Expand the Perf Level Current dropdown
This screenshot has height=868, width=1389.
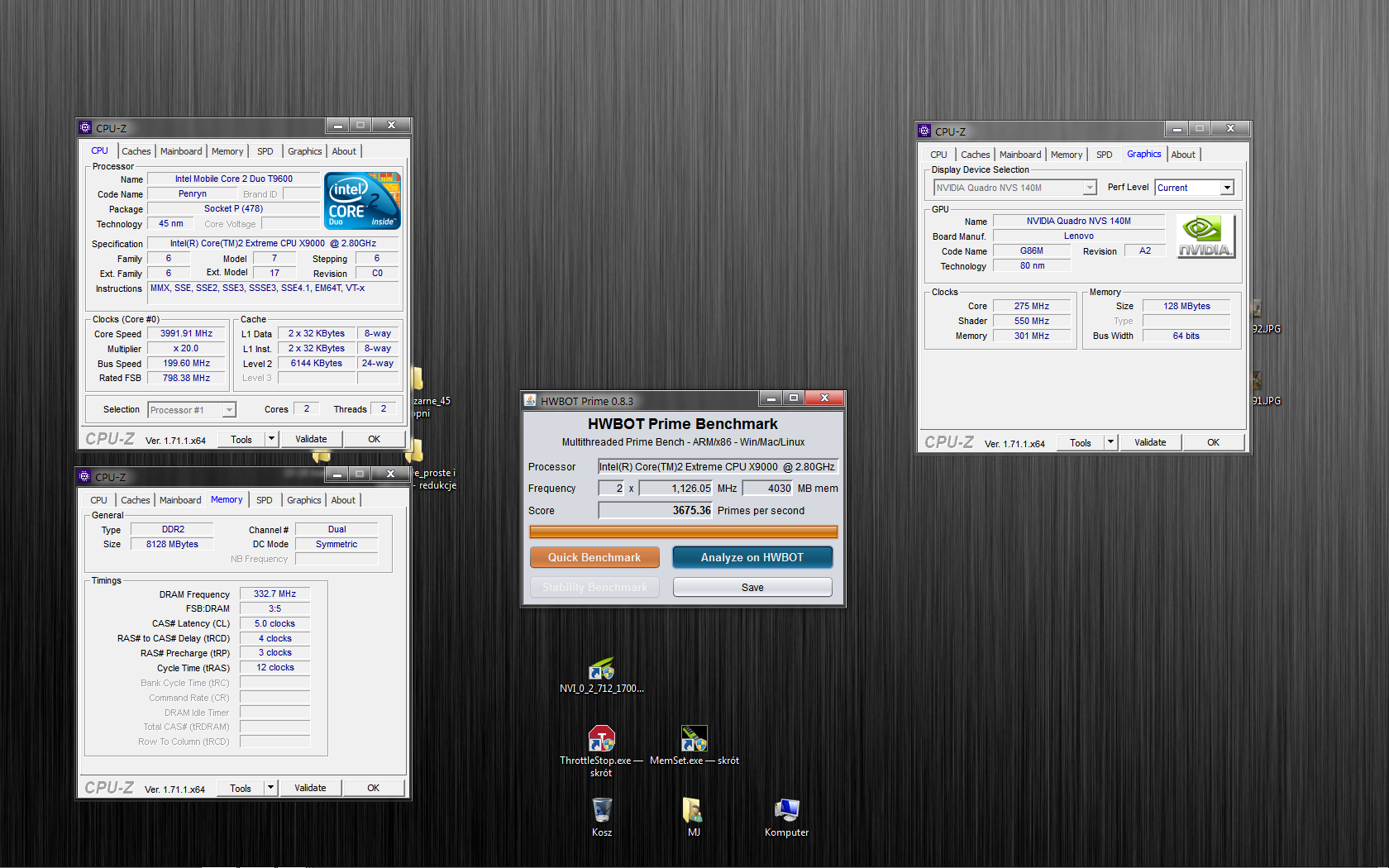point(1194,188)
